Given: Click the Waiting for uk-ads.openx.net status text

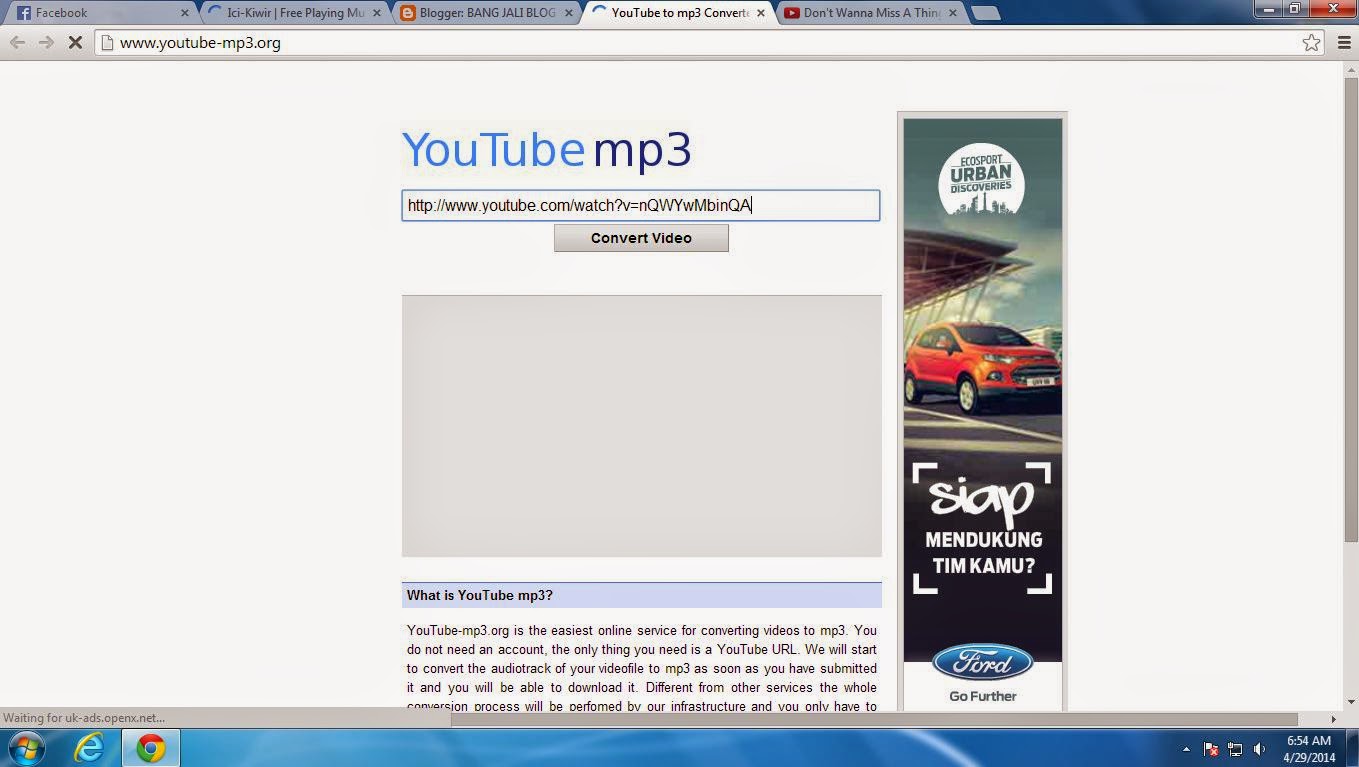Looking at the screenshot, I should [x=84, y=717].
